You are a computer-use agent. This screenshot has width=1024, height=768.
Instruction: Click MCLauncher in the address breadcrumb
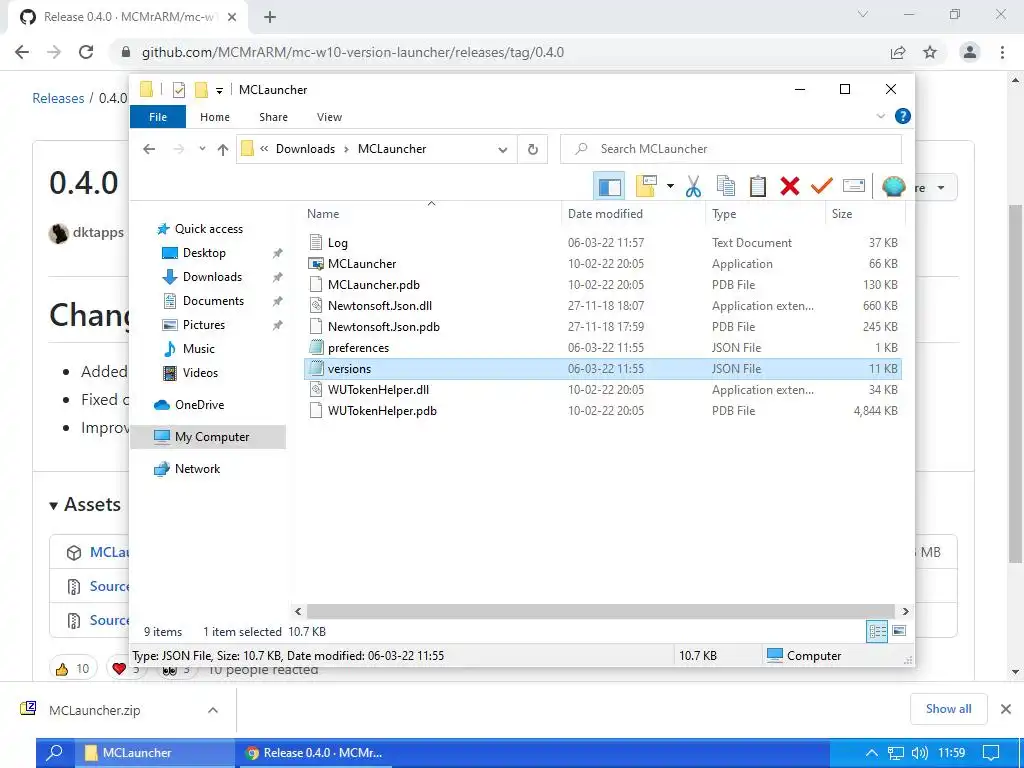click(x=392, y=149)
